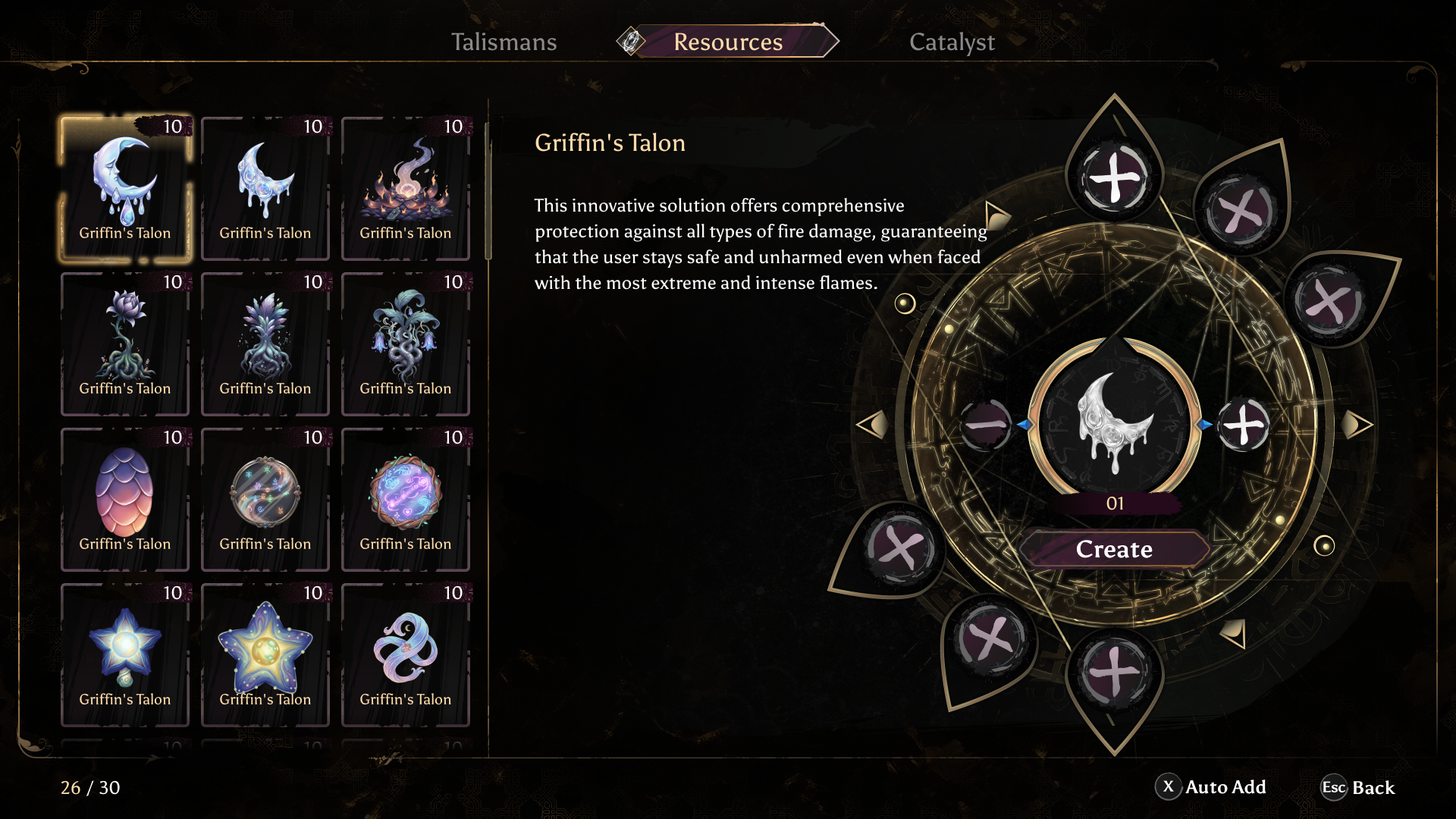The width and height of the screenshot is (1456, 819).
Task: Select the campfire smoke resource item
Action: click(406, 189)
